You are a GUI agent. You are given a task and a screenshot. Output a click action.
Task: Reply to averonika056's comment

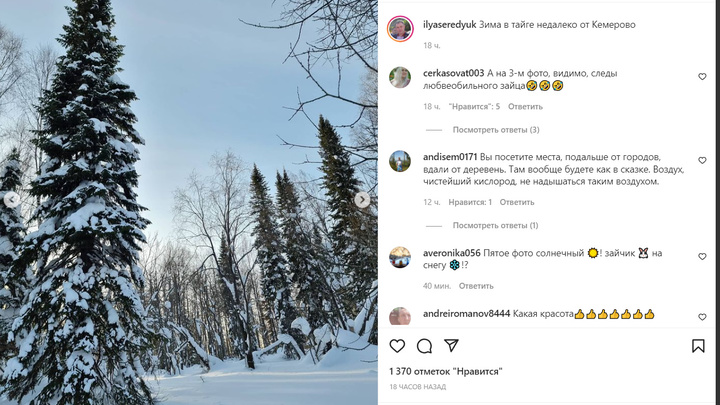click(476, 286)
